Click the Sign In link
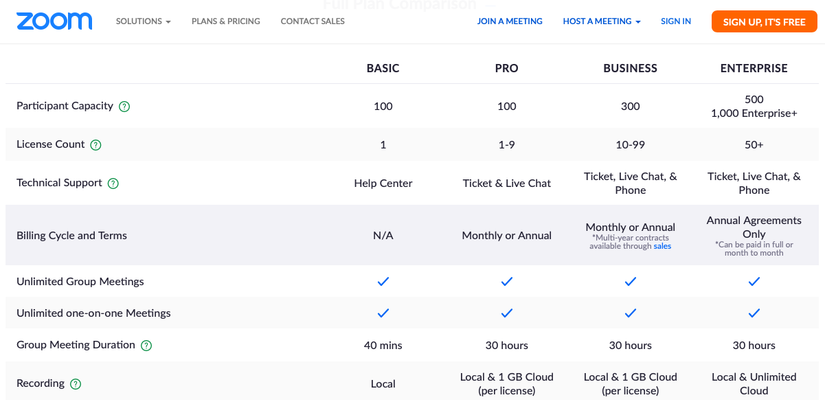Screen dimensions: 825x400 (675, 21)
